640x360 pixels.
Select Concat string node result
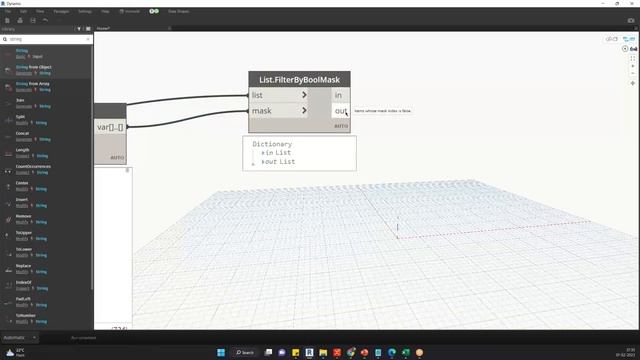46,136
